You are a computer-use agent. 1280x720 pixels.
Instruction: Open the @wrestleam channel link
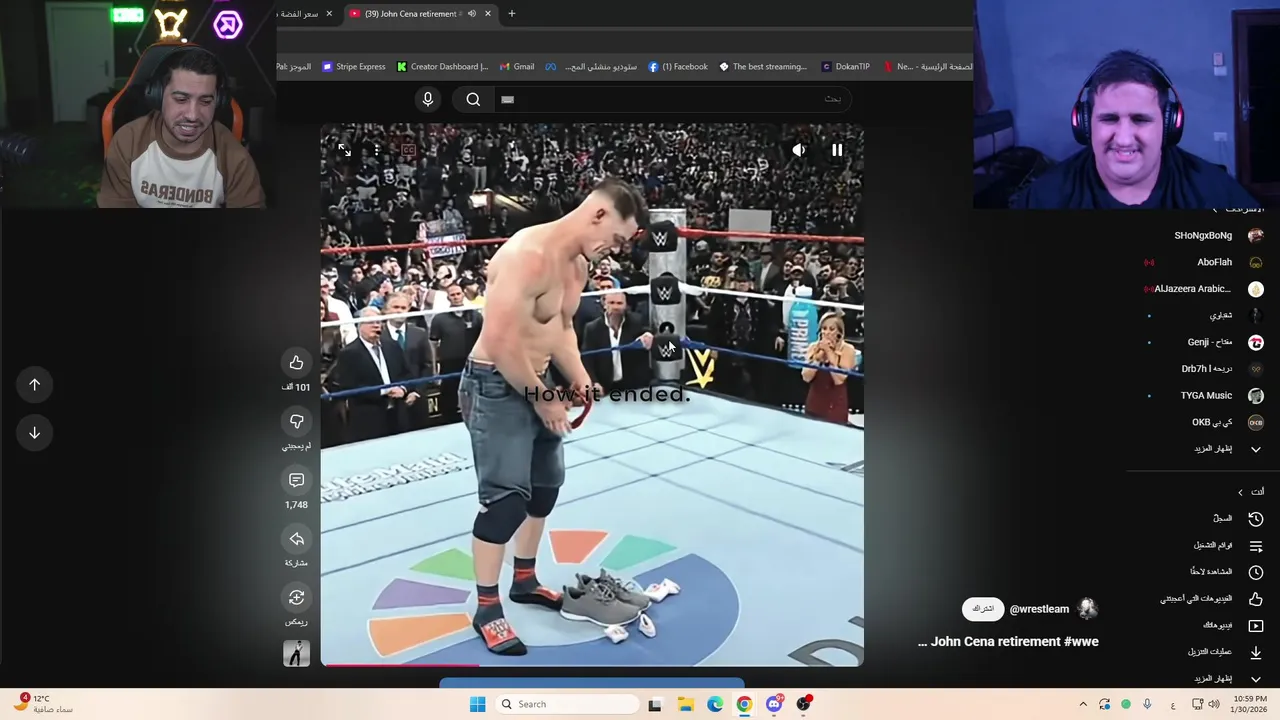[x=1039, y=609]
